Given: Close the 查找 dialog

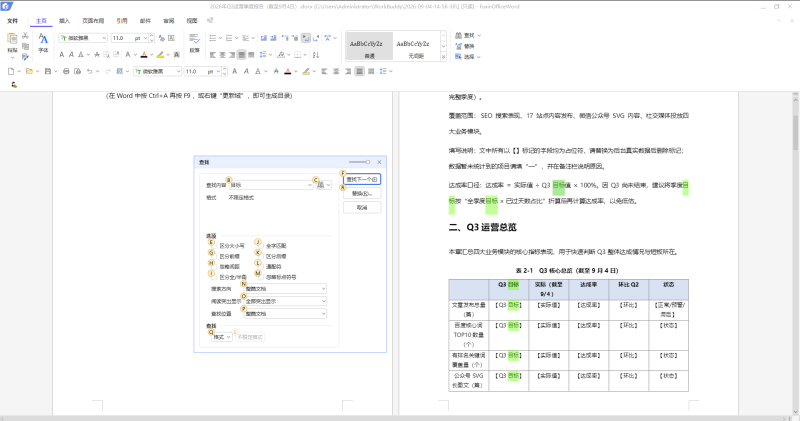Looking at the screenshot, I should pyautogui.click(x=379, y=162).
